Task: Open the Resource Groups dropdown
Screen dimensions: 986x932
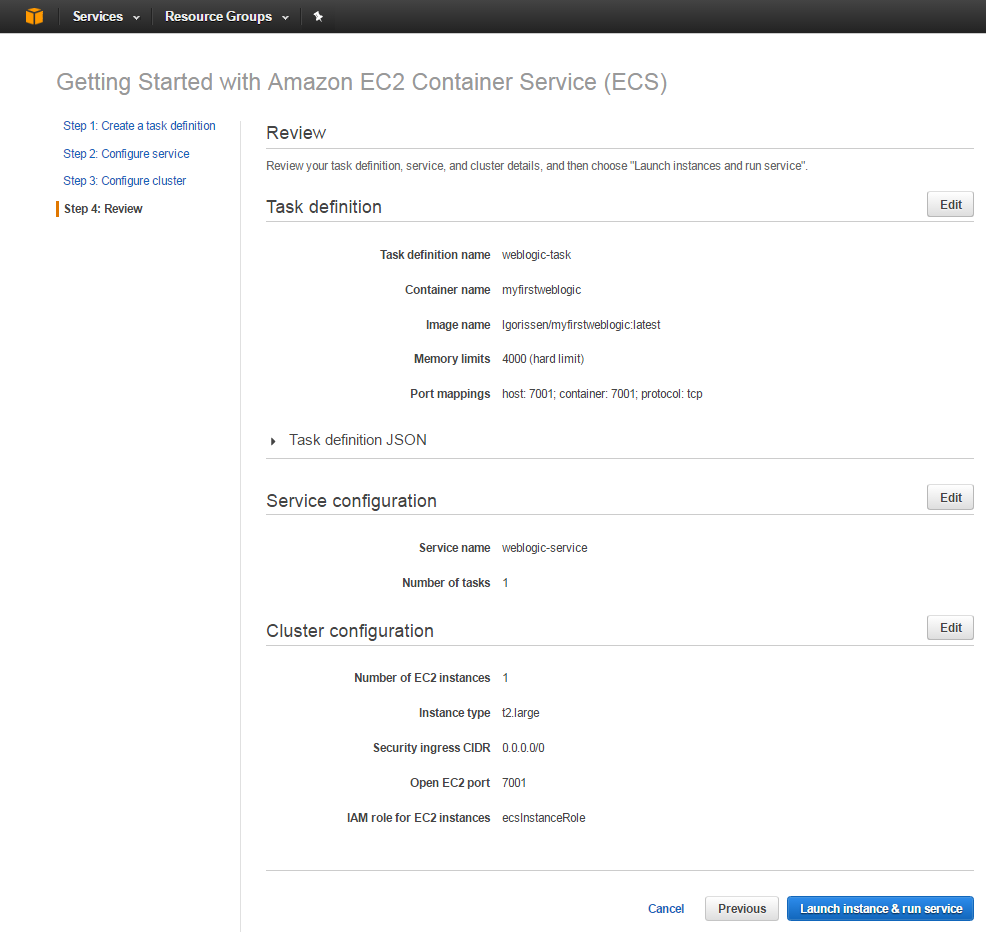Action: (x=226, y=16)
